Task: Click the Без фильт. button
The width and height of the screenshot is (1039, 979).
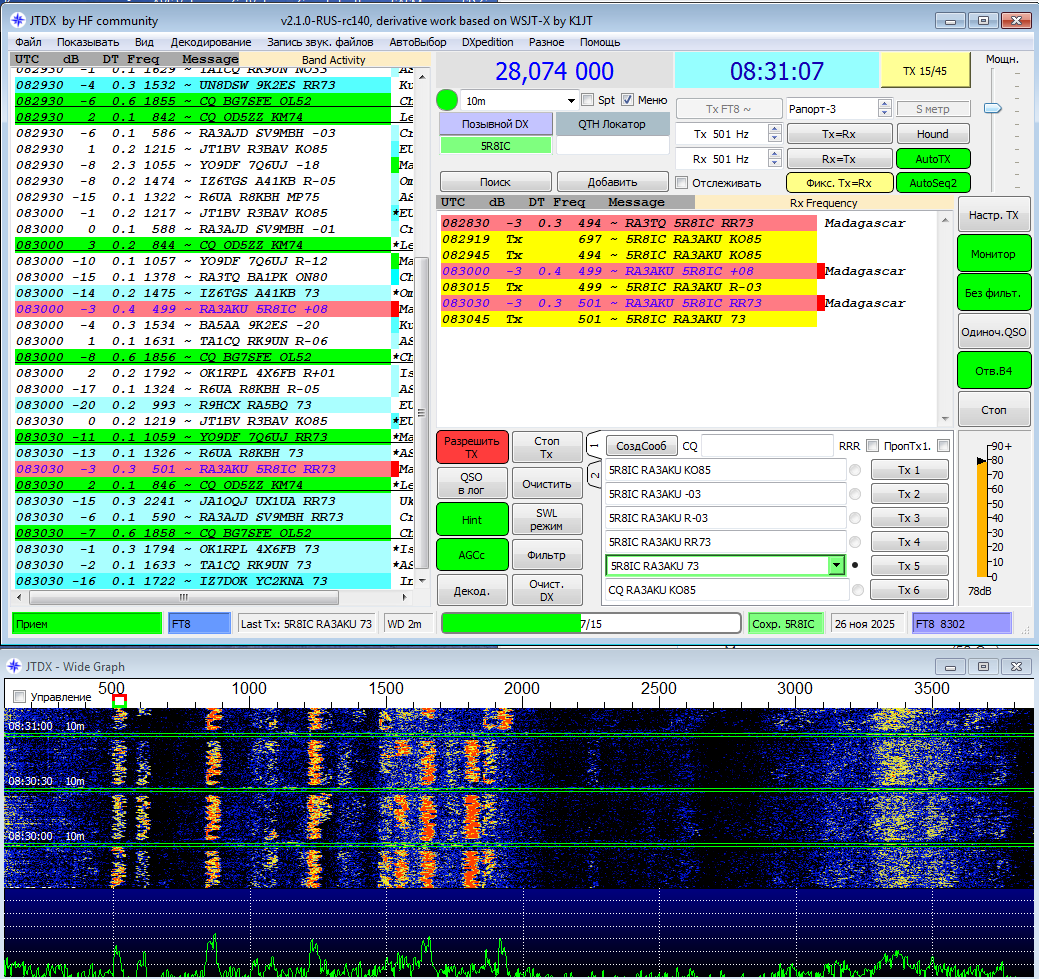Action: [993, 292]
